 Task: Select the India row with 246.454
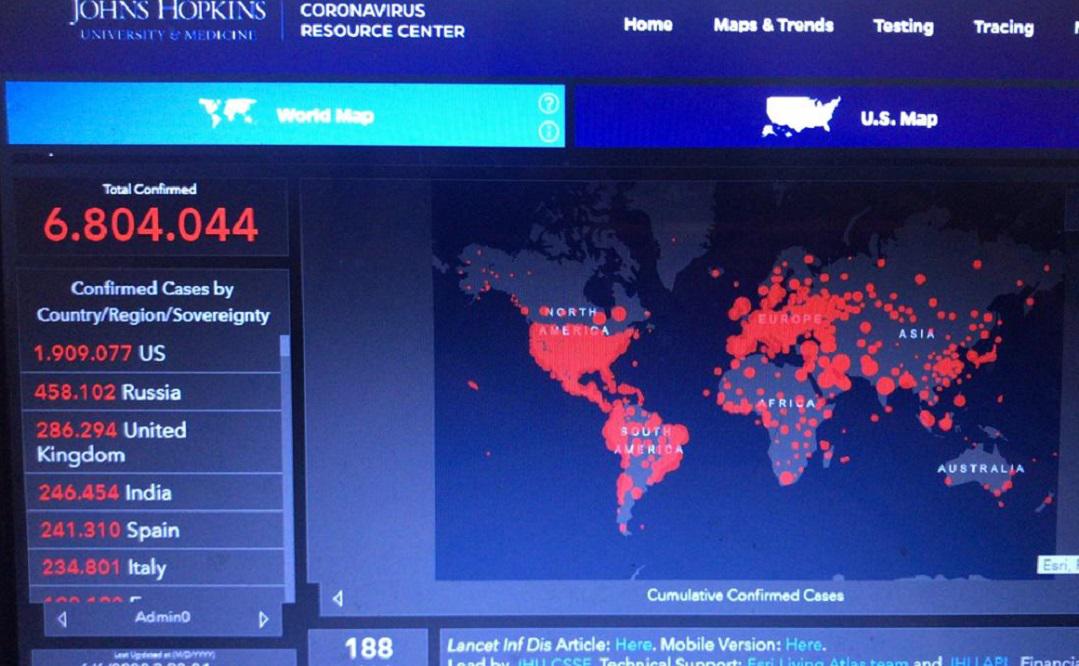tap(155, 493)
